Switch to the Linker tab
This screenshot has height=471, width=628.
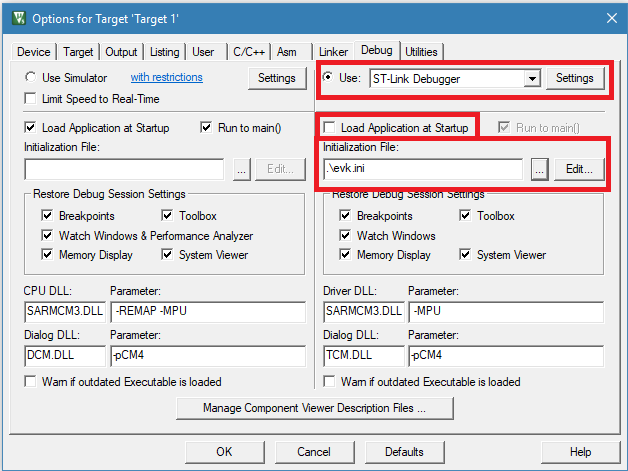point(333,52)
